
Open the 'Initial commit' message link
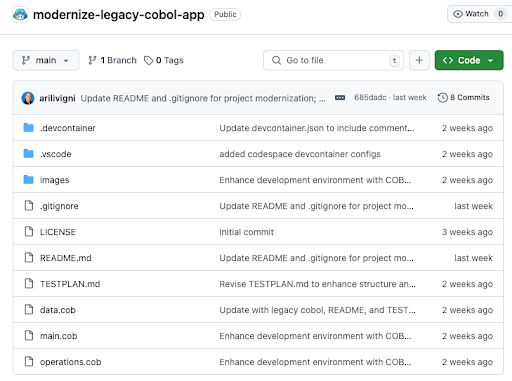pos(246,232)
